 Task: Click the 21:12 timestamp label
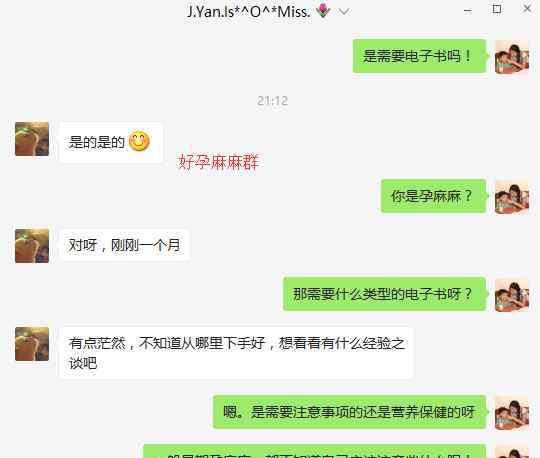click(x=272, y=101)
